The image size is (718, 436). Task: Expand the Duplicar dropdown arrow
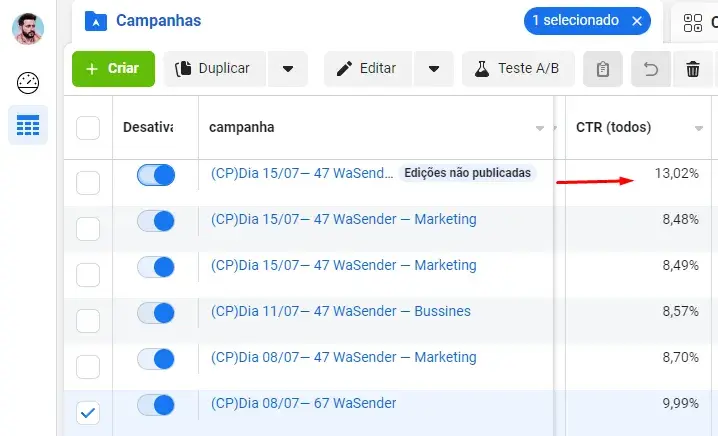[288, 69]
